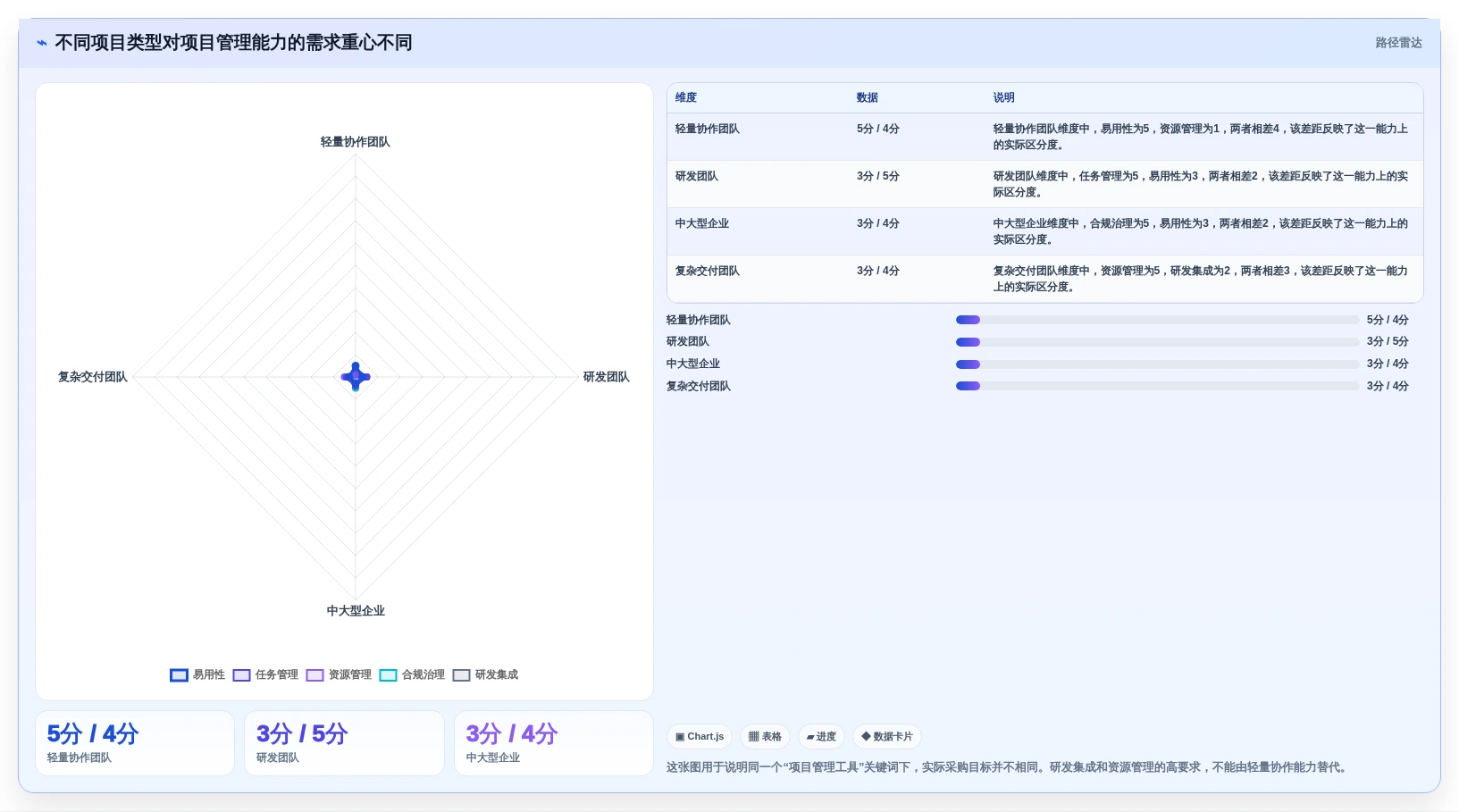Select the 研发团队 table row cell
This screenshot has height=812, width=1459.
[697, 177]
